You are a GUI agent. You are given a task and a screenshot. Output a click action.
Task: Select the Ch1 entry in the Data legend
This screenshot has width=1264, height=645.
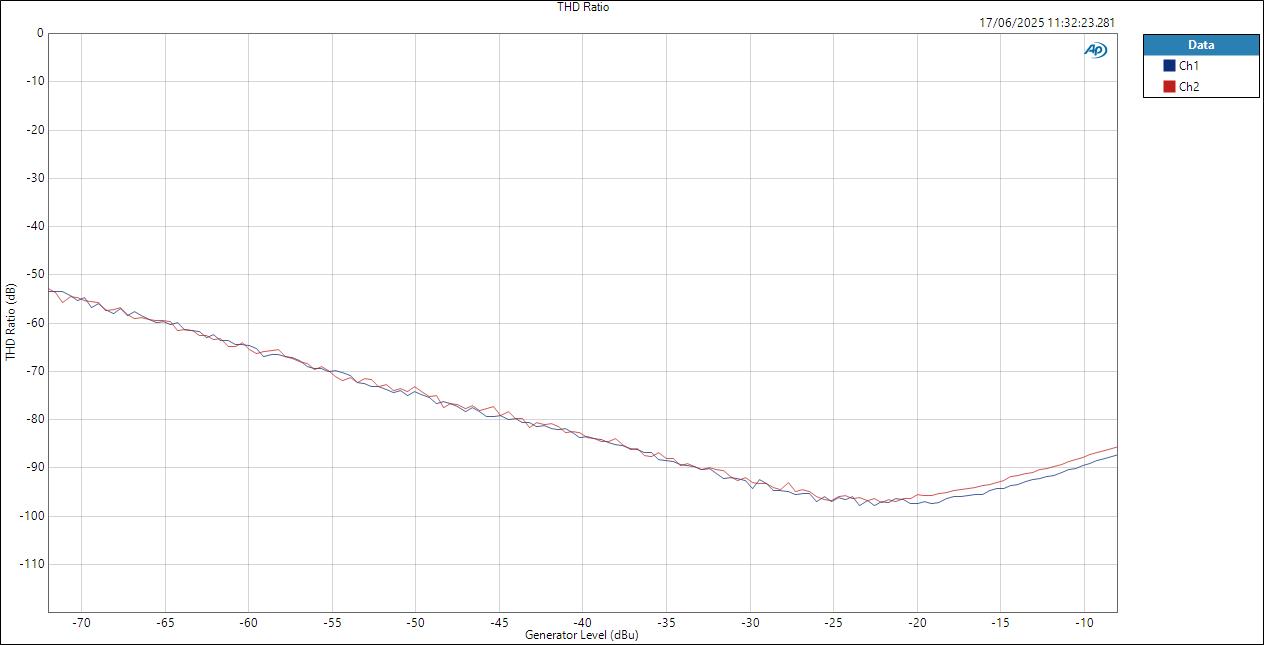1188,63
